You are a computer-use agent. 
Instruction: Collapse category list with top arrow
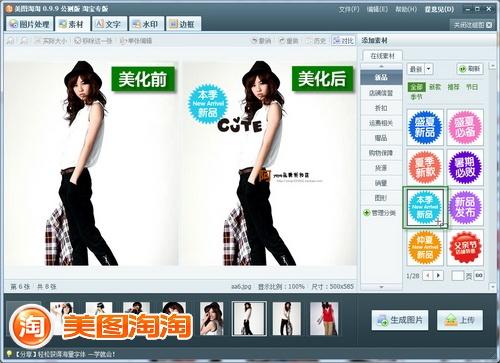point(381,67)
